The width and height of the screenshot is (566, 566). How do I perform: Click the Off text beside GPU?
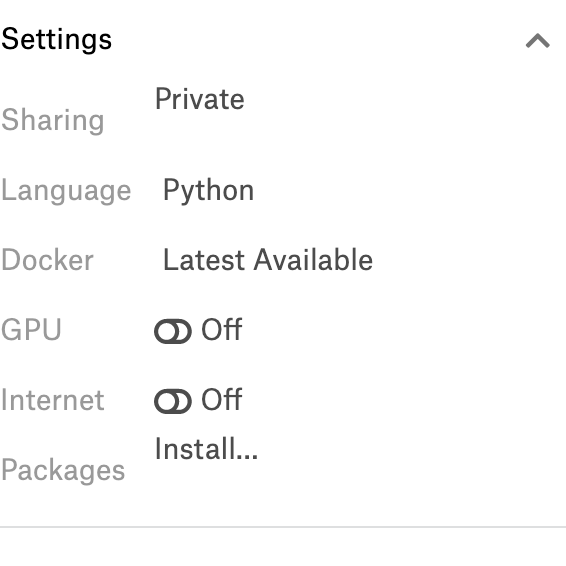(222, 329)
